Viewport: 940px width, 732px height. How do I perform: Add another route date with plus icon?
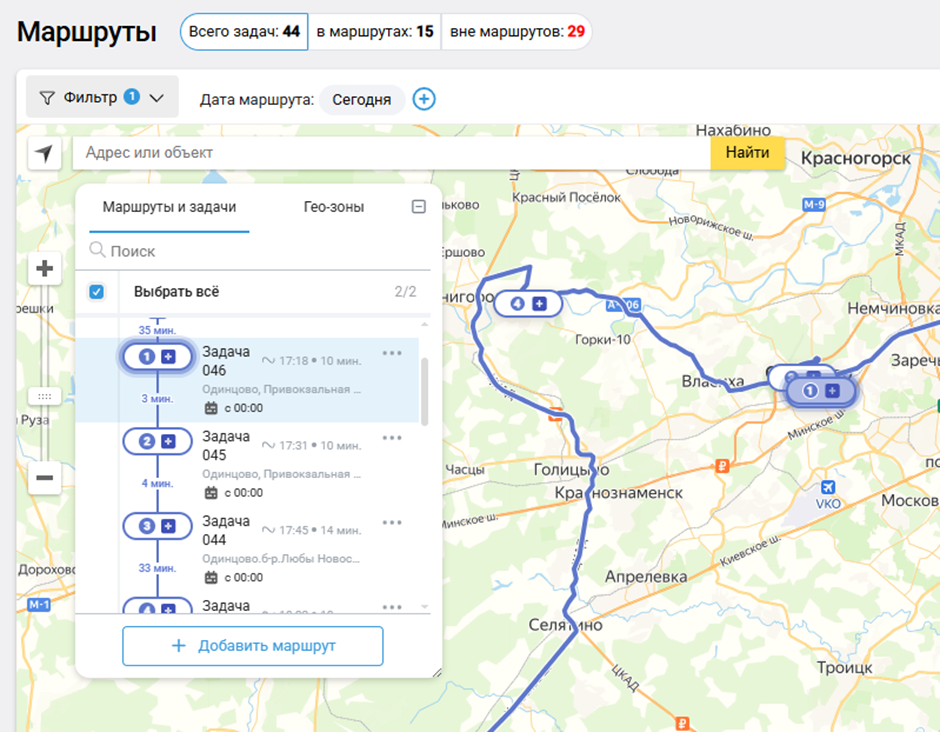coord(424,99)
